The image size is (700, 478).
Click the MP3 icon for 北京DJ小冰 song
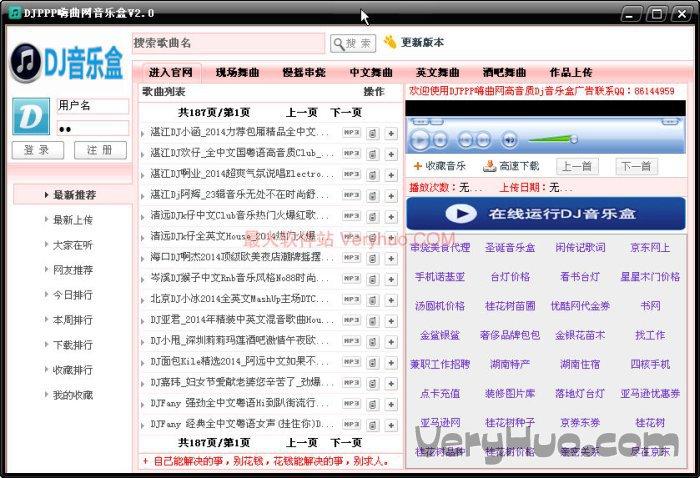click(351, 299)
